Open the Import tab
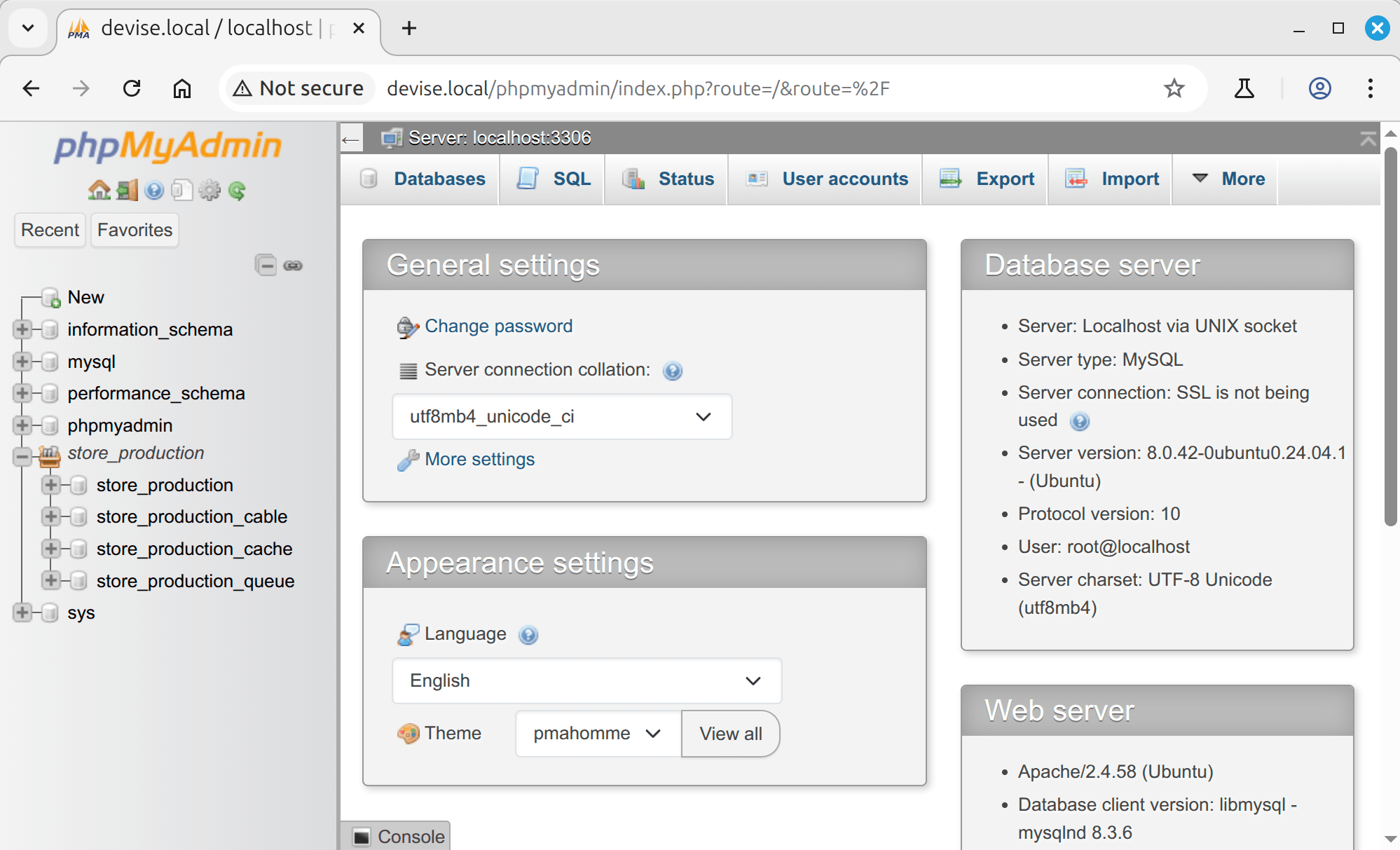 [1111, 179]
